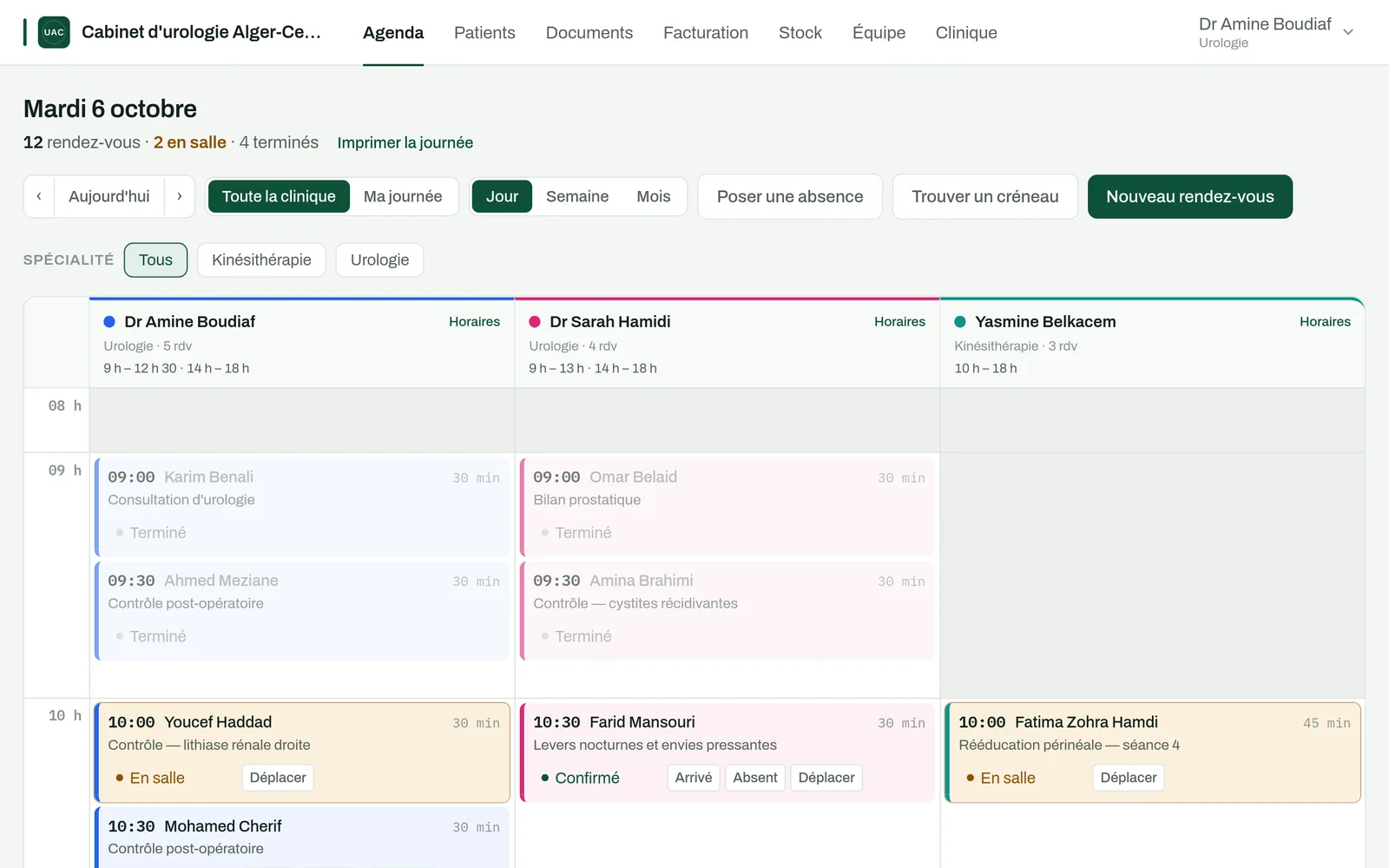Open the Documents tab
The height and width of the screenshot is (868, 1389).
click(x=589, y=33)
